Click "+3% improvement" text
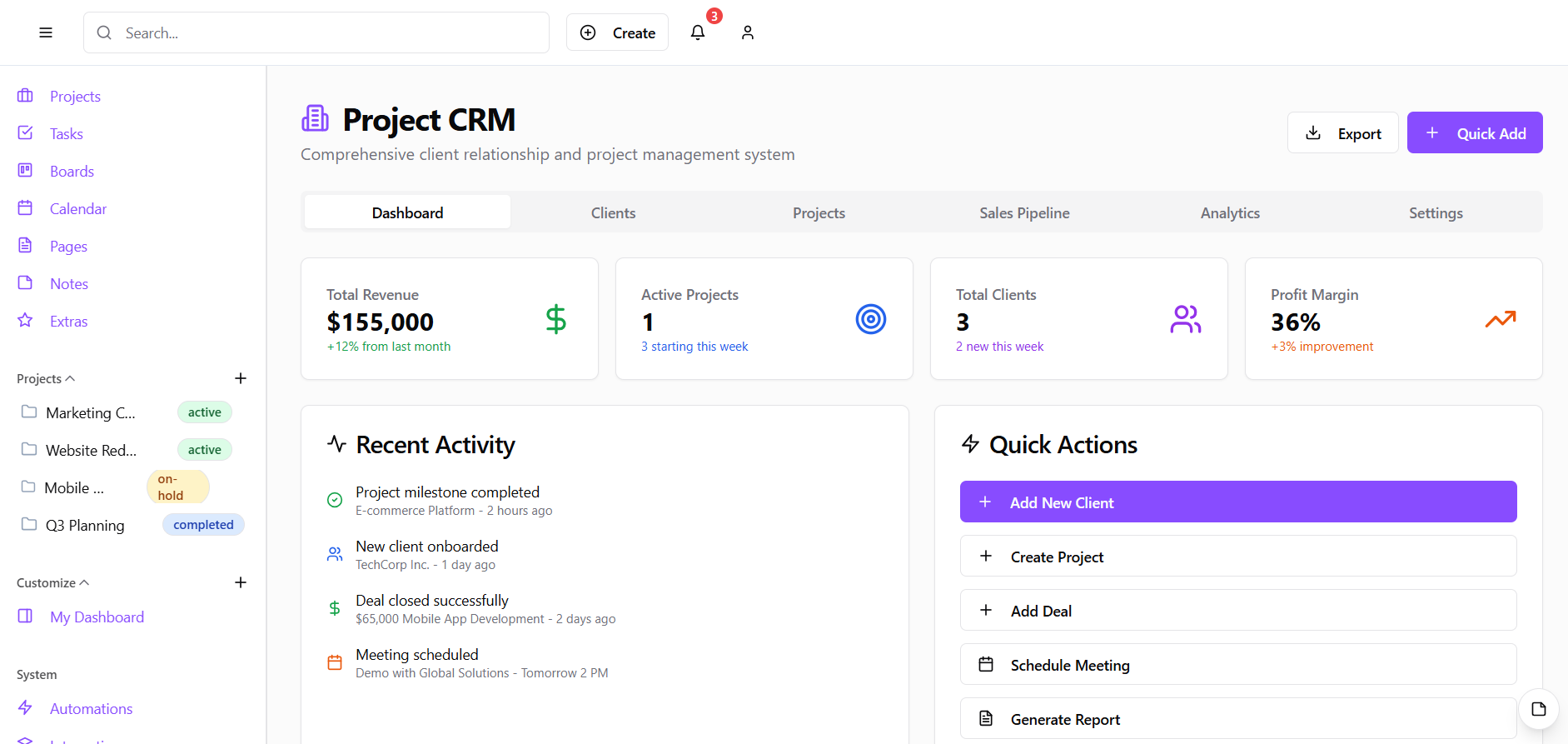The image size is (1568, 744). pyautogui.click(x=1322, y=346)
